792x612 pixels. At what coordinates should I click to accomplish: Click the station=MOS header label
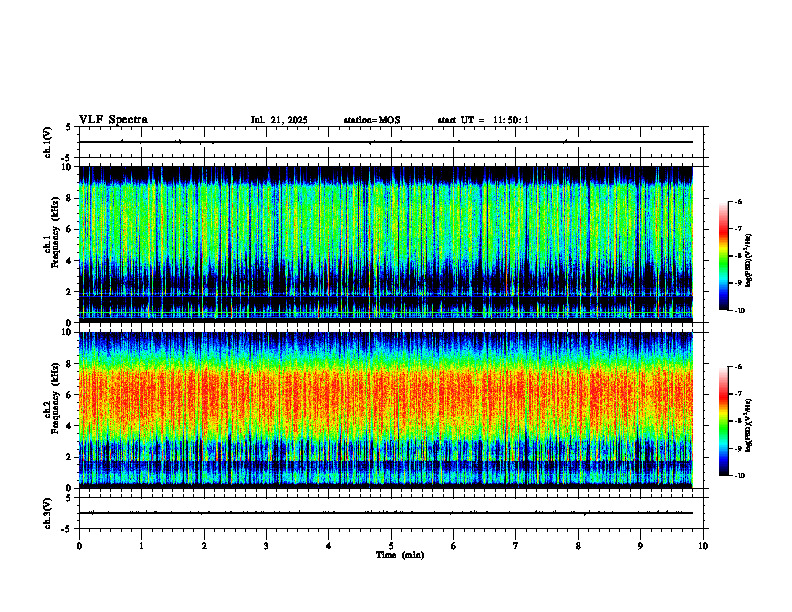[372, 120]
